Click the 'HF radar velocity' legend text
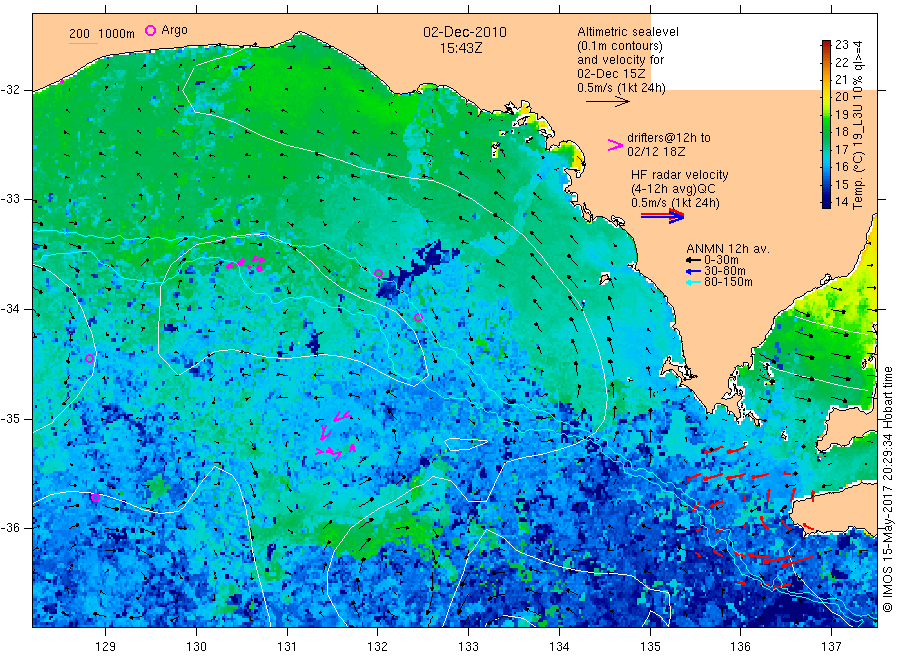 [680, 174]
